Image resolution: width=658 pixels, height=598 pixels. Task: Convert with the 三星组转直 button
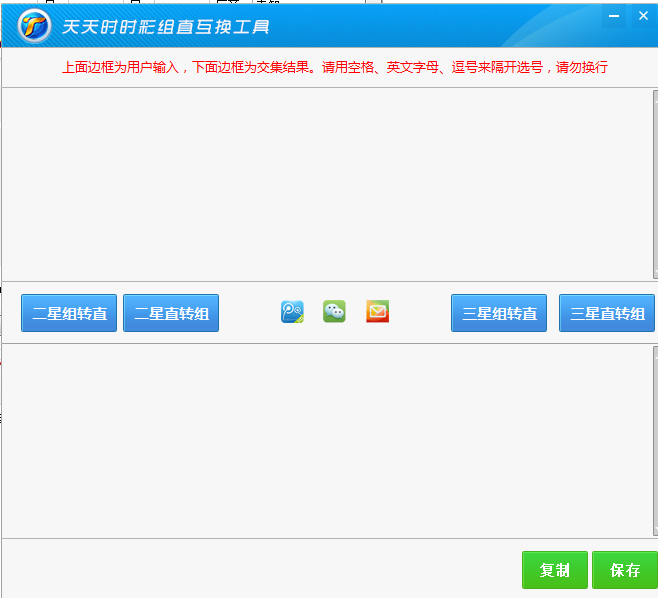499,313
